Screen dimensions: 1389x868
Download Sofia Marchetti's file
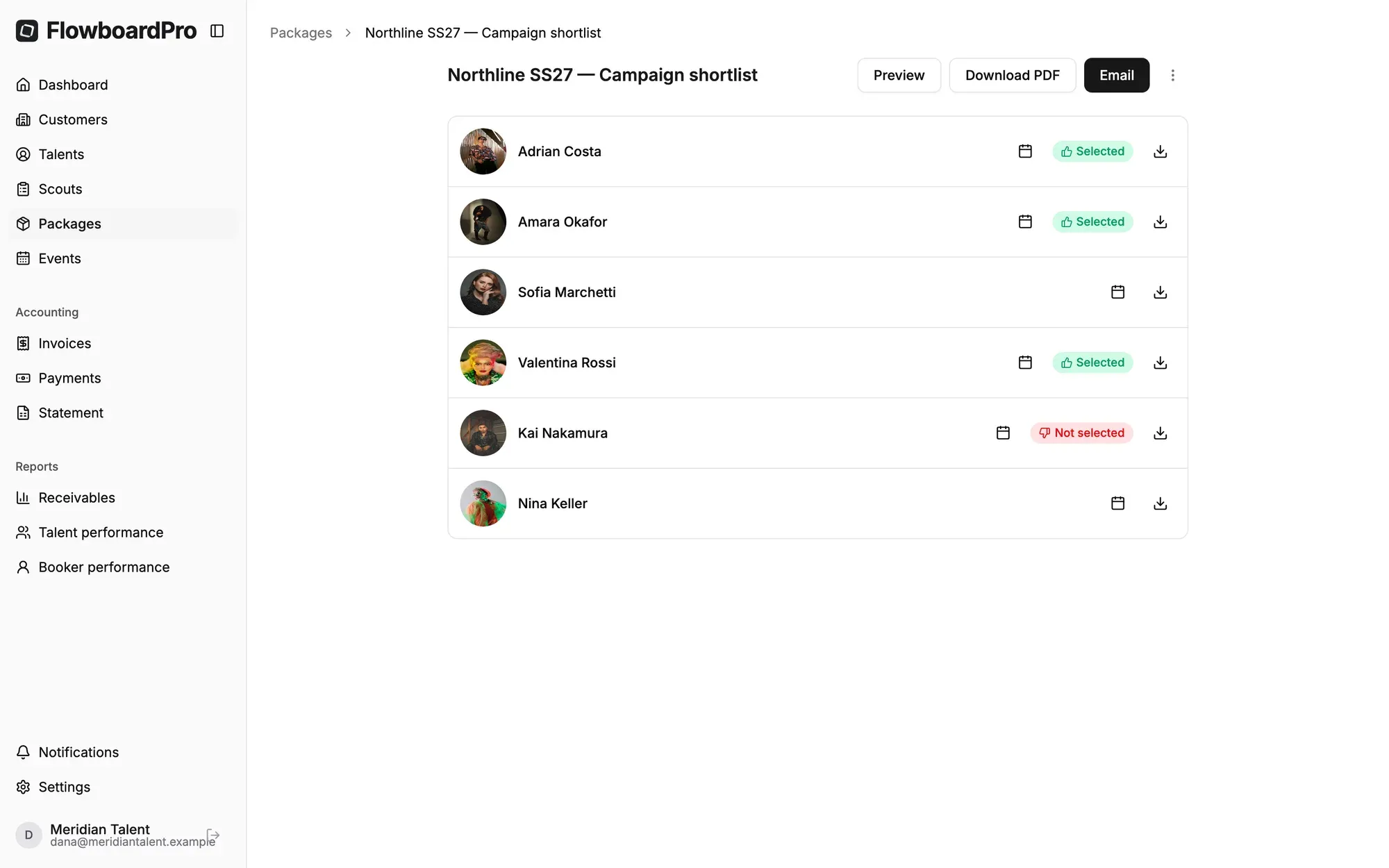(x=1160, y=292)
